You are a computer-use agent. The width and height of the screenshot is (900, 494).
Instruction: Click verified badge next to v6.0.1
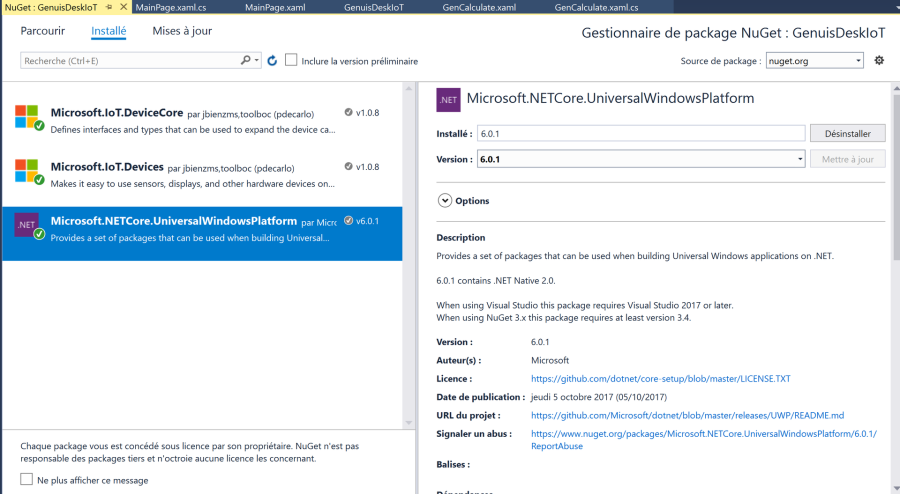(x=348, y=220)
